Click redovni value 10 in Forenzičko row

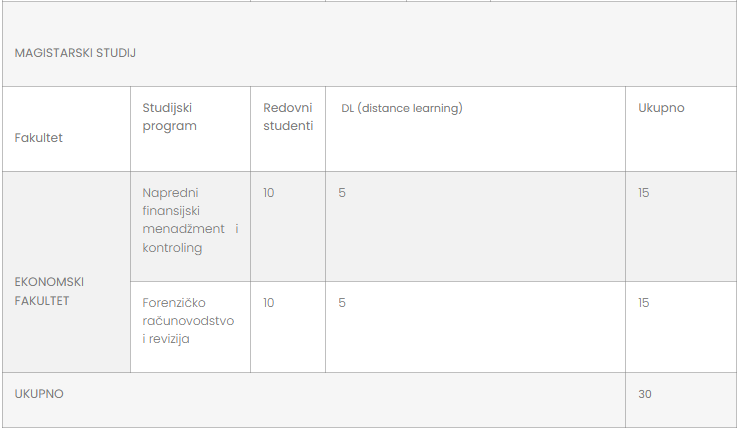268,303
